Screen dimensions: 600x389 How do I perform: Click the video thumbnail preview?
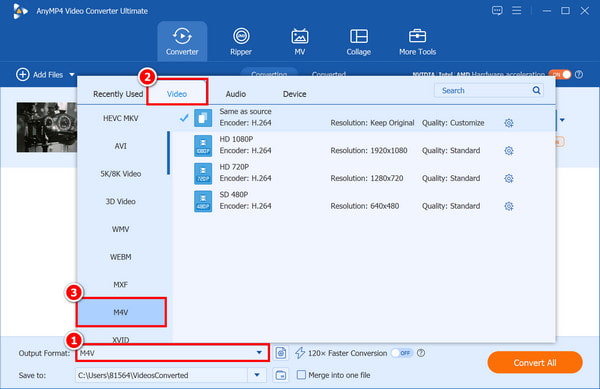47,127
